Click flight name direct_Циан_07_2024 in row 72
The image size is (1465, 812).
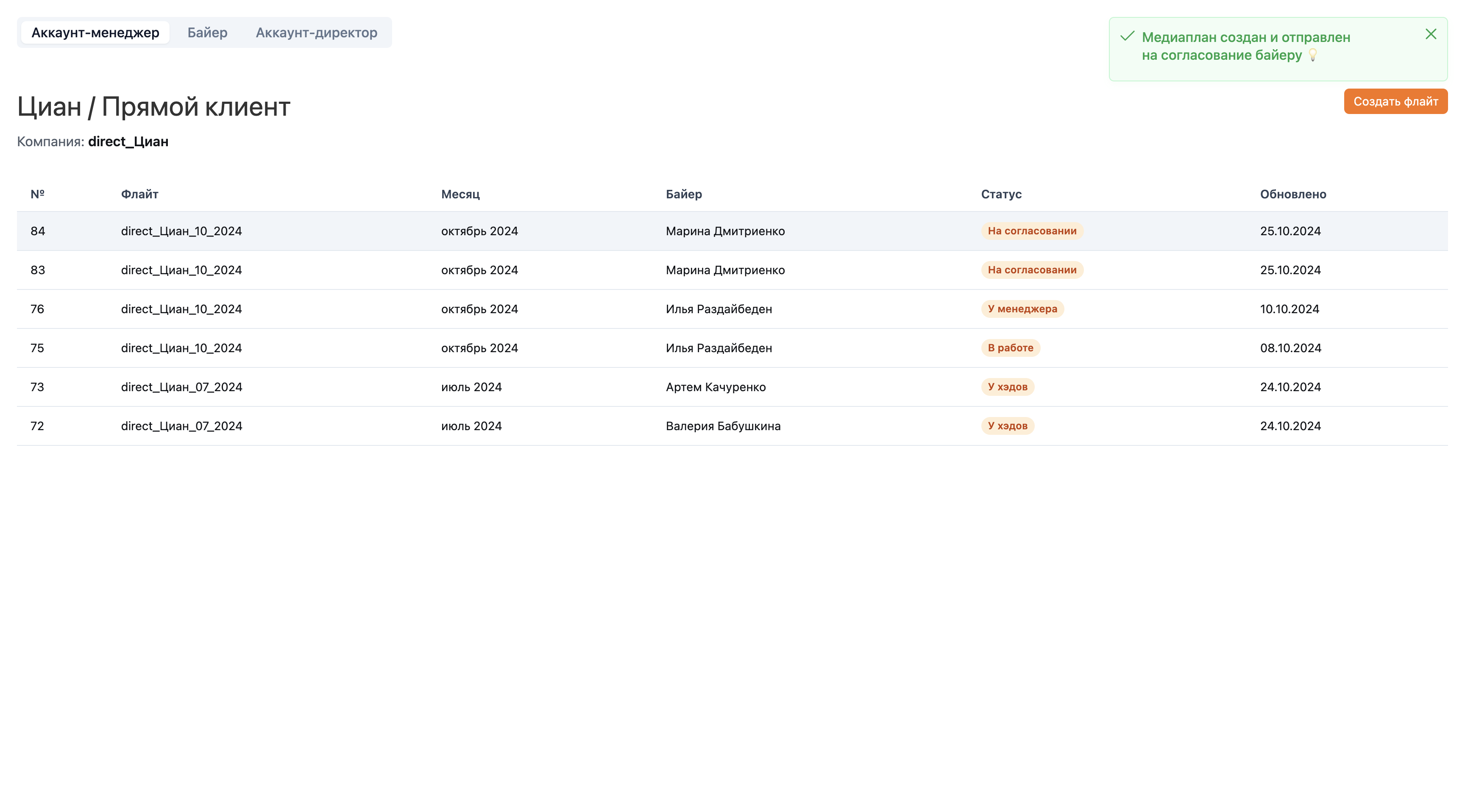[181, 426]
